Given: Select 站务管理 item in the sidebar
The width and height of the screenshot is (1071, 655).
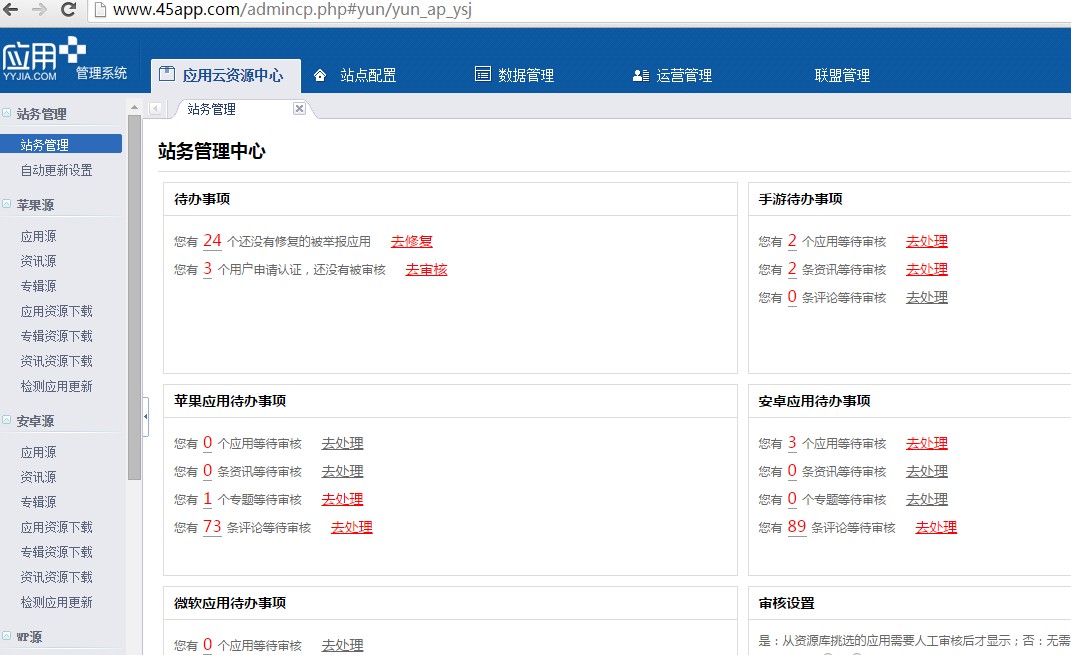Looking at the screenshot, I should coord(61,144).
